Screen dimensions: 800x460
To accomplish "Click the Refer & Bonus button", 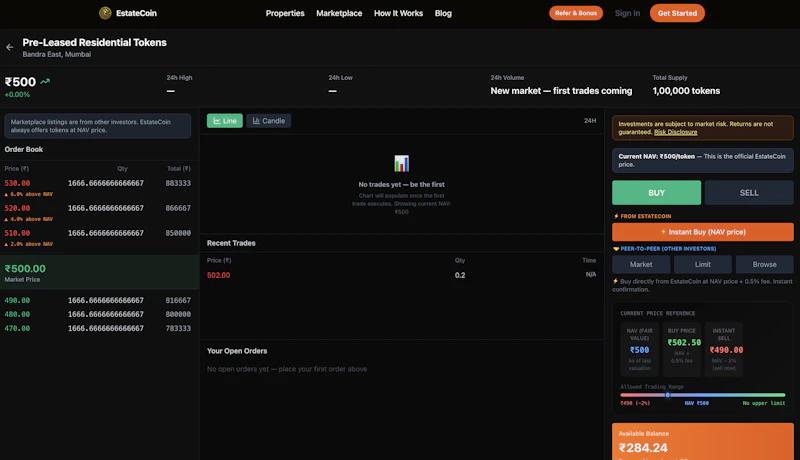I will point(576,13).
